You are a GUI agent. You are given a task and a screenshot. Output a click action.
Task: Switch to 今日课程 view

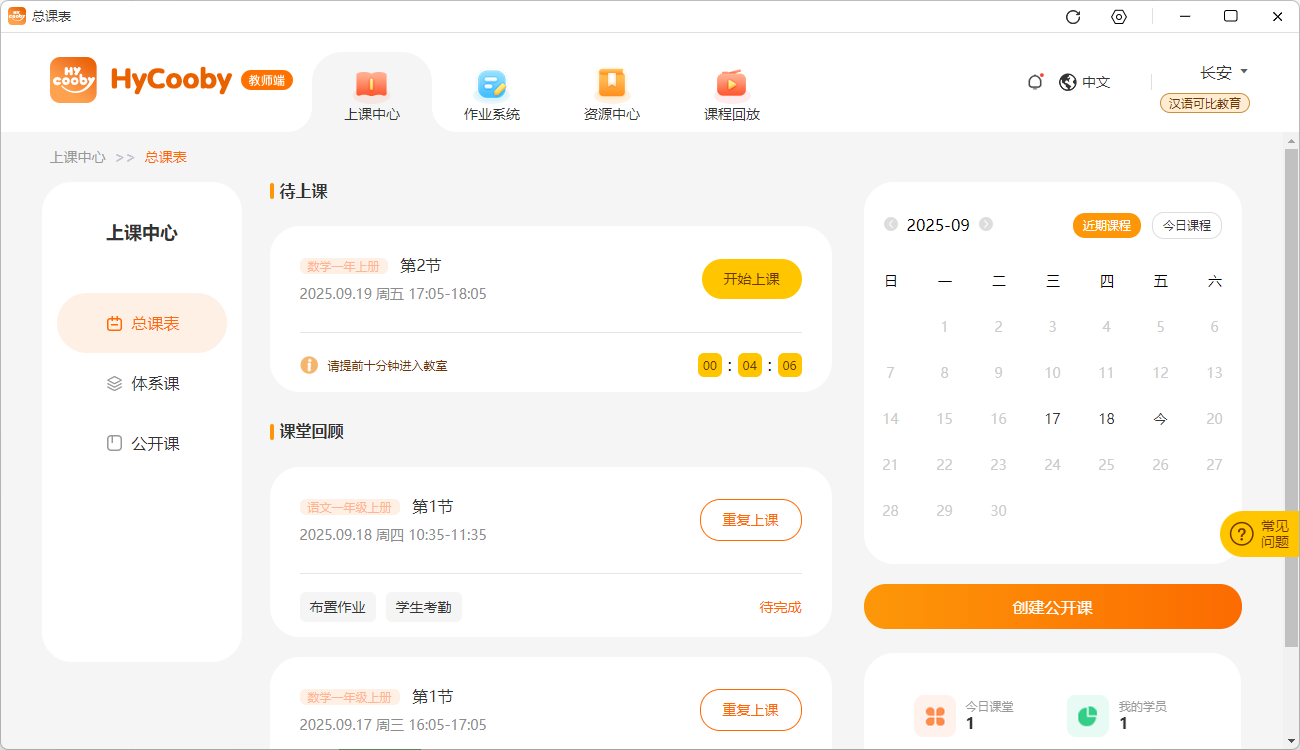click(1186, 225)
